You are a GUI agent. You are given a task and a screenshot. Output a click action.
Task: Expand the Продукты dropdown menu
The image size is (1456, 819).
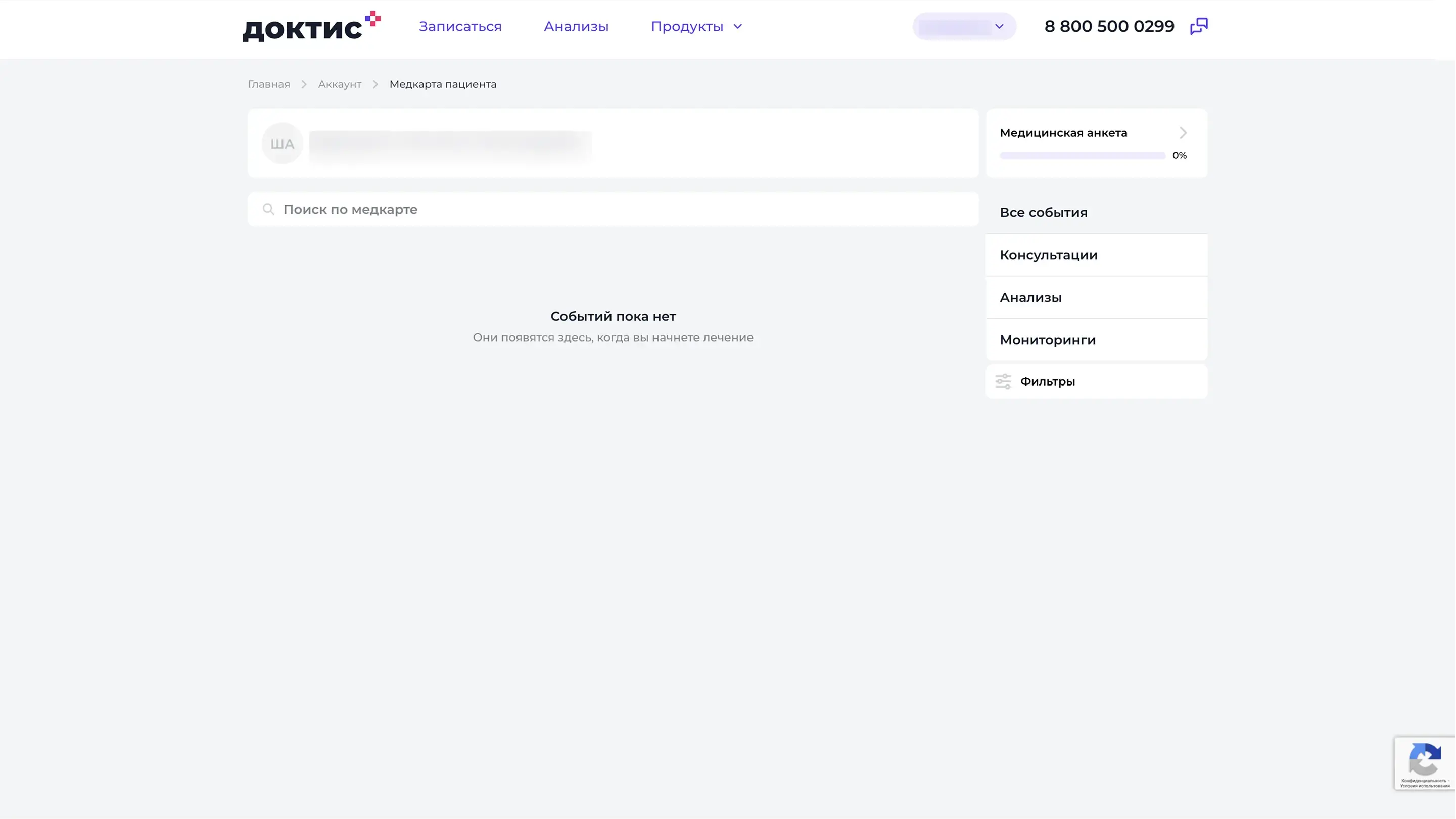[x=696, y=27]
